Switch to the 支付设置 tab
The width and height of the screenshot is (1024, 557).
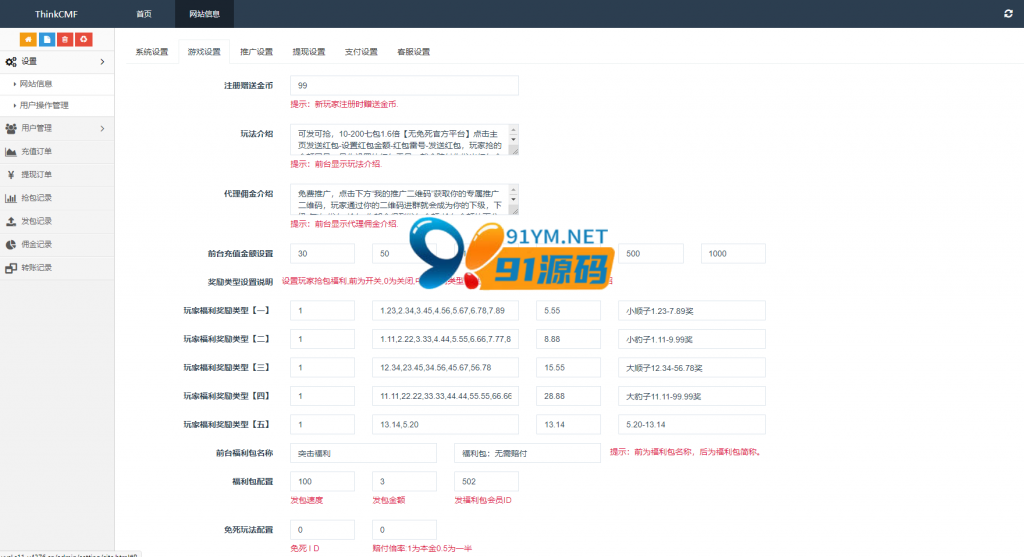(x=361, y=52)
